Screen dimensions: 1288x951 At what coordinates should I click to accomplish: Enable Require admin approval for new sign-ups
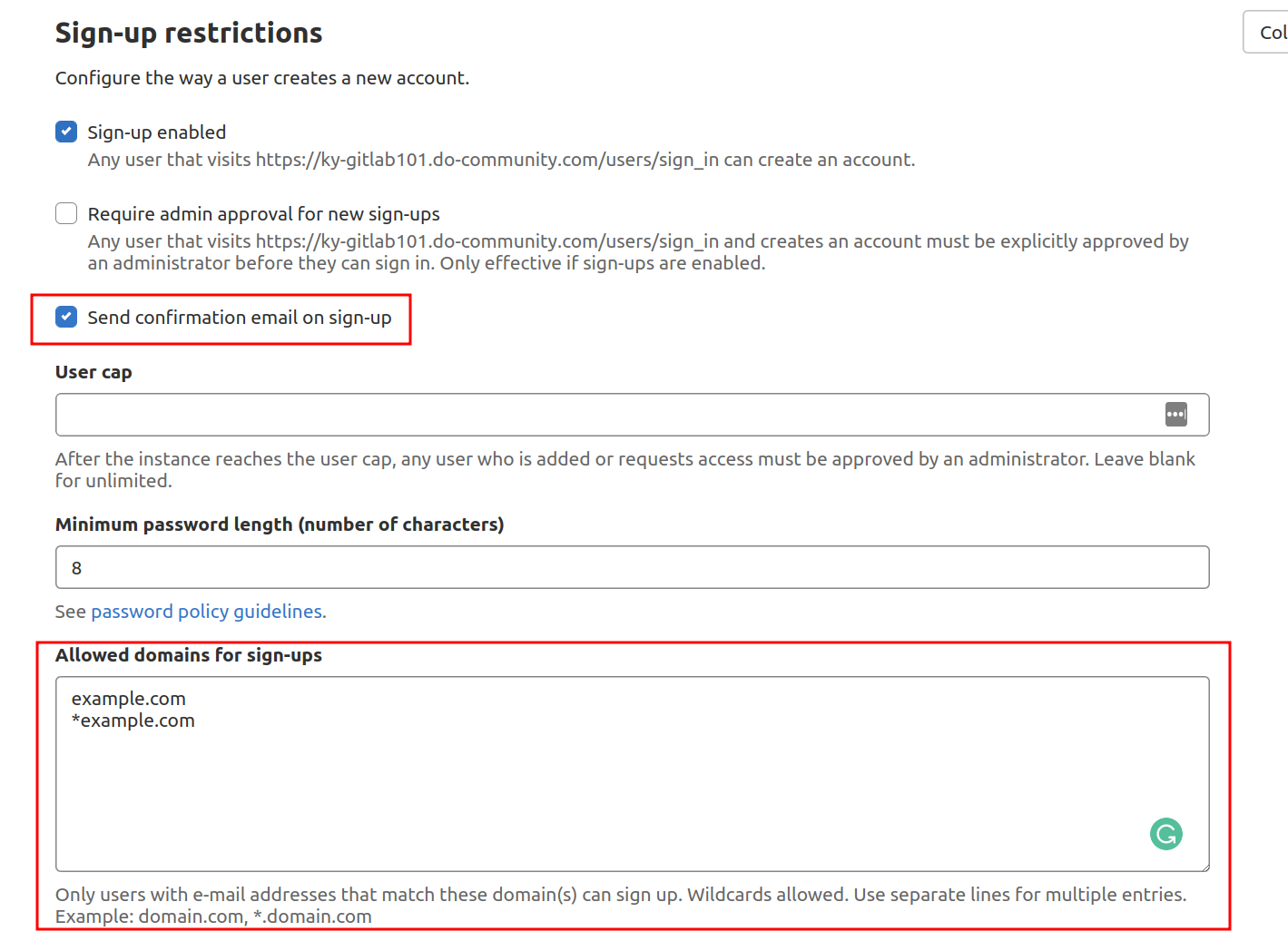pyautogui.click(x=65, y=212)
